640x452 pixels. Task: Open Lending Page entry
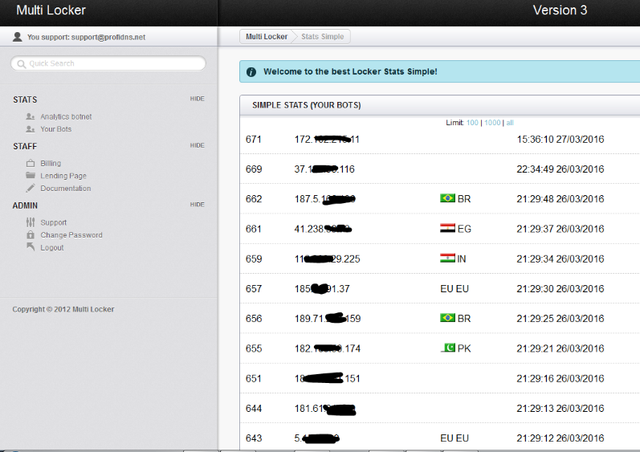pyautogui.click(x=63, y=176)
